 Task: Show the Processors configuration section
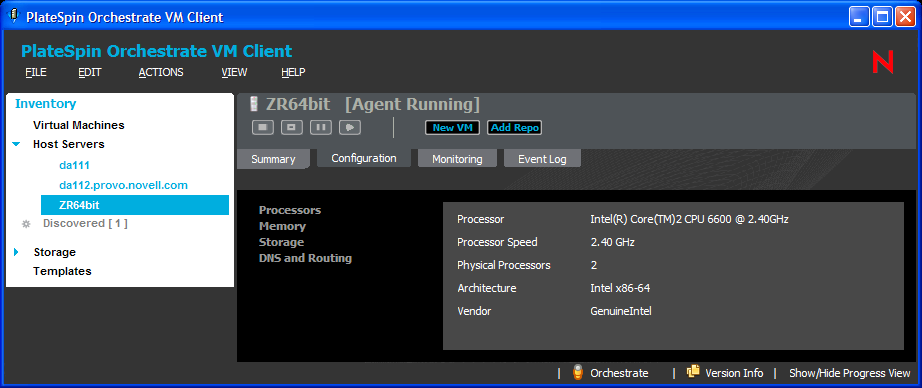tap(290, 210)
